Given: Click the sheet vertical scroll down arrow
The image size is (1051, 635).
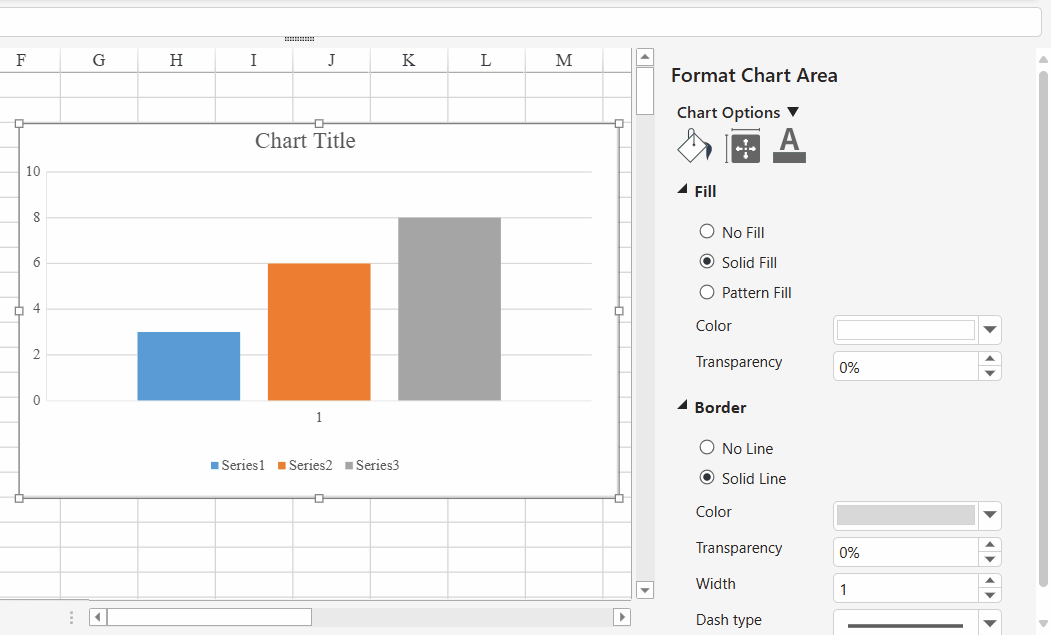Looking at the screenshot, I should click(645, 591).
